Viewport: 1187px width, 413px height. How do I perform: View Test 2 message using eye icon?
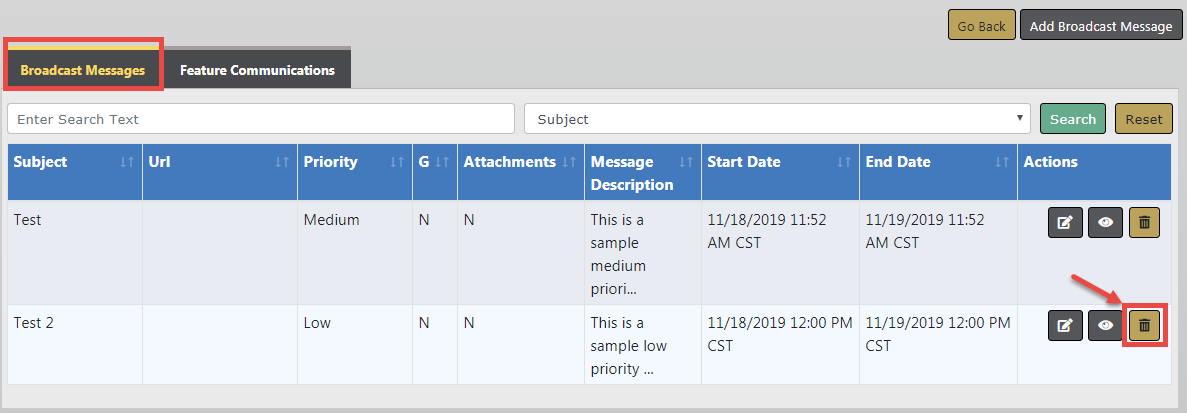(x=1105, y=325)
